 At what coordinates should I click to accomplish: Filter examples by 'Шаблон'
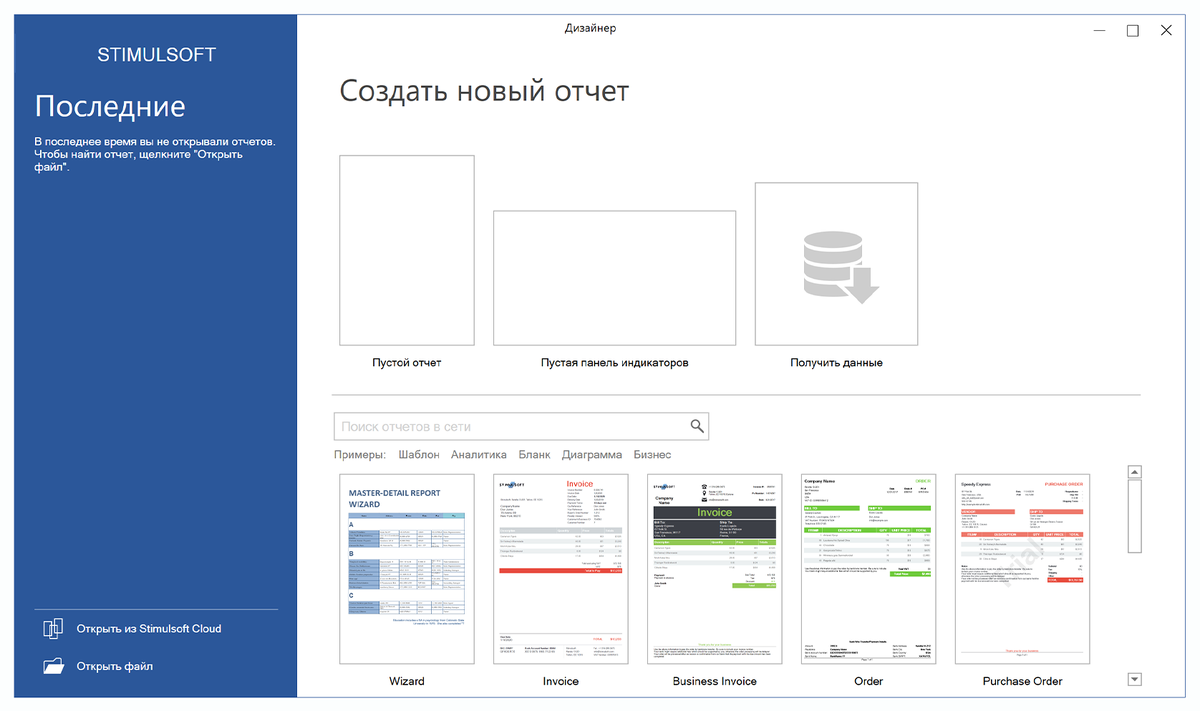point(419,455)
